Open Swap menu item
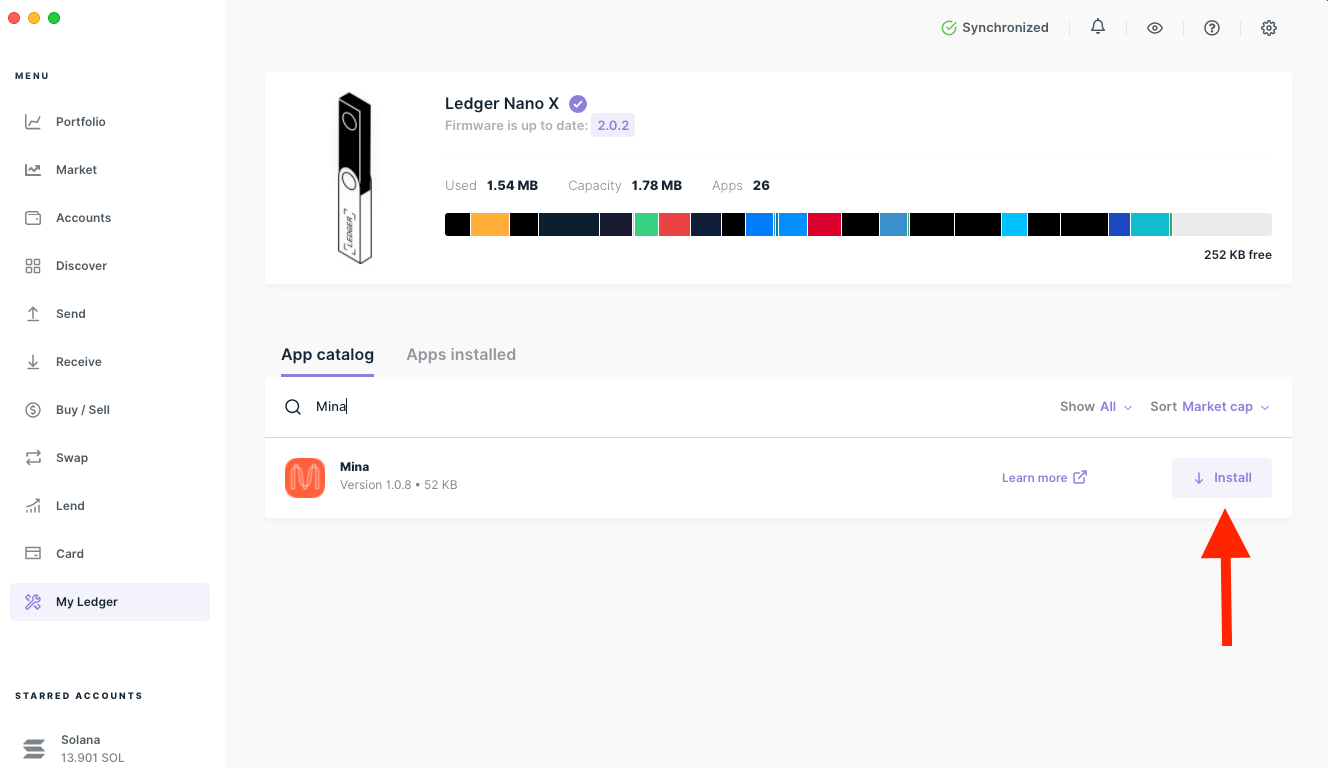 pos(110,458)
